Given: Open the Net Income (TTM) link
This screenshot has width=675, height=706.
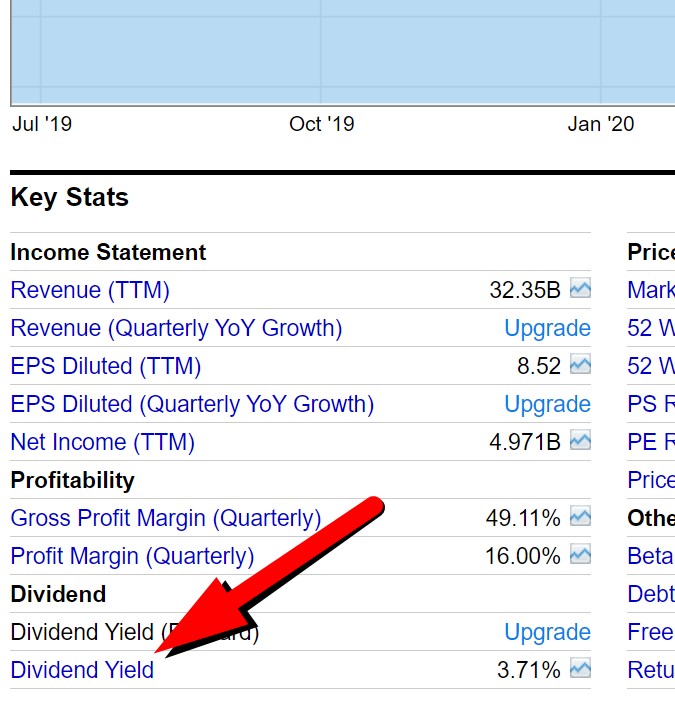Looking at the screenshot, I should pyautogui.click(x=103, y=443).
